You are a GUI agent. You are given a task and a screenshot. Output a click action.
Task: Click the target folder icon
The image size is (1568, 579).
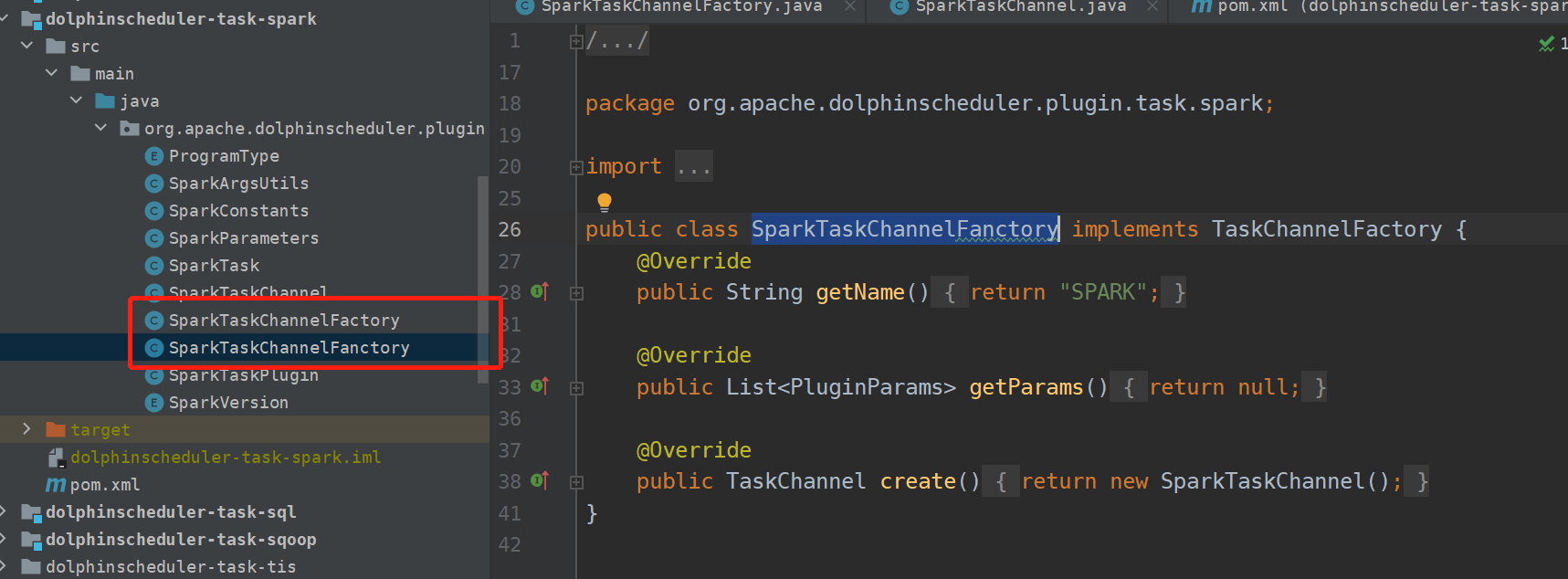[x=56, y=429]
